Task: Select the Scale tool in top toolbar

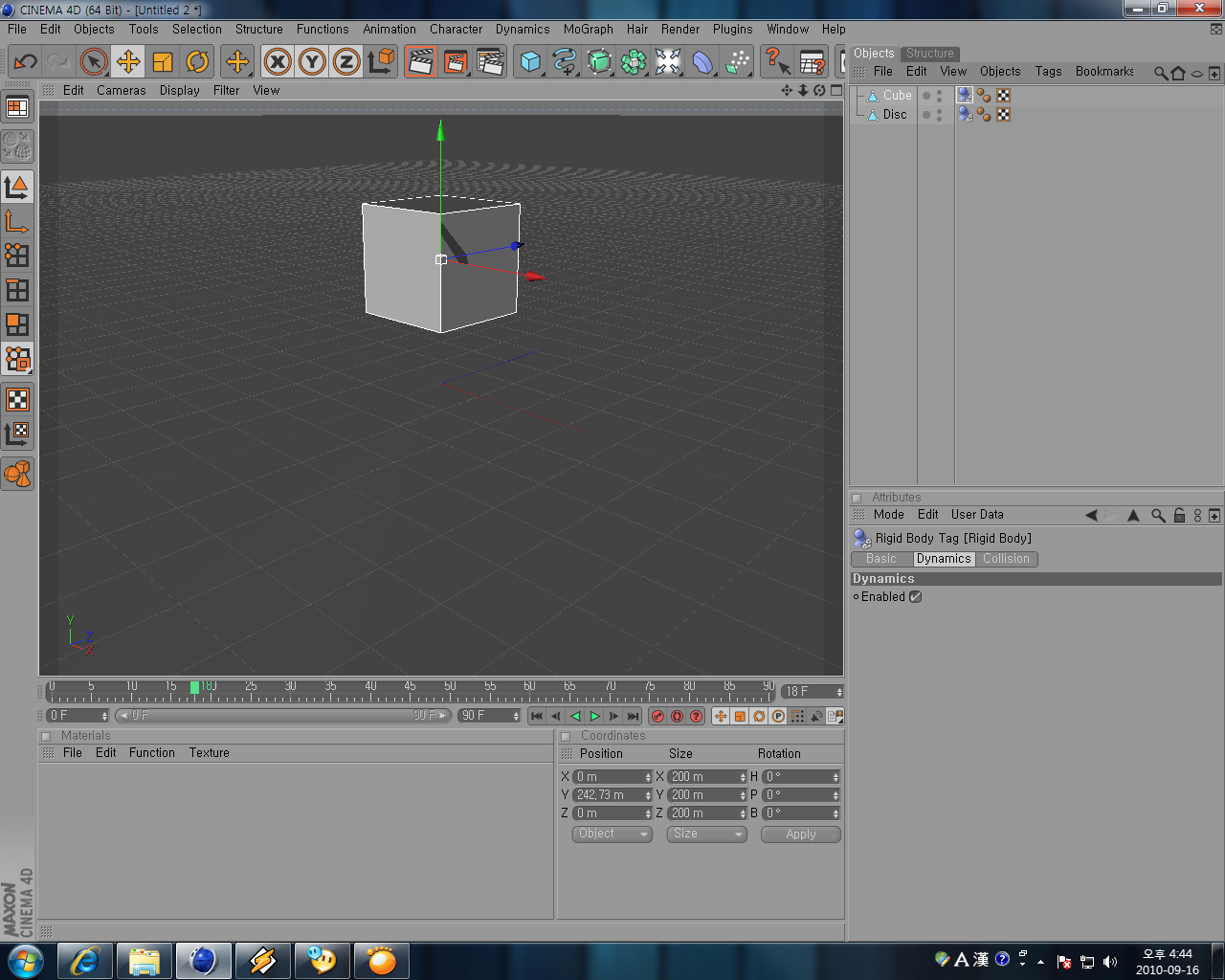Action: pos(163,62)
